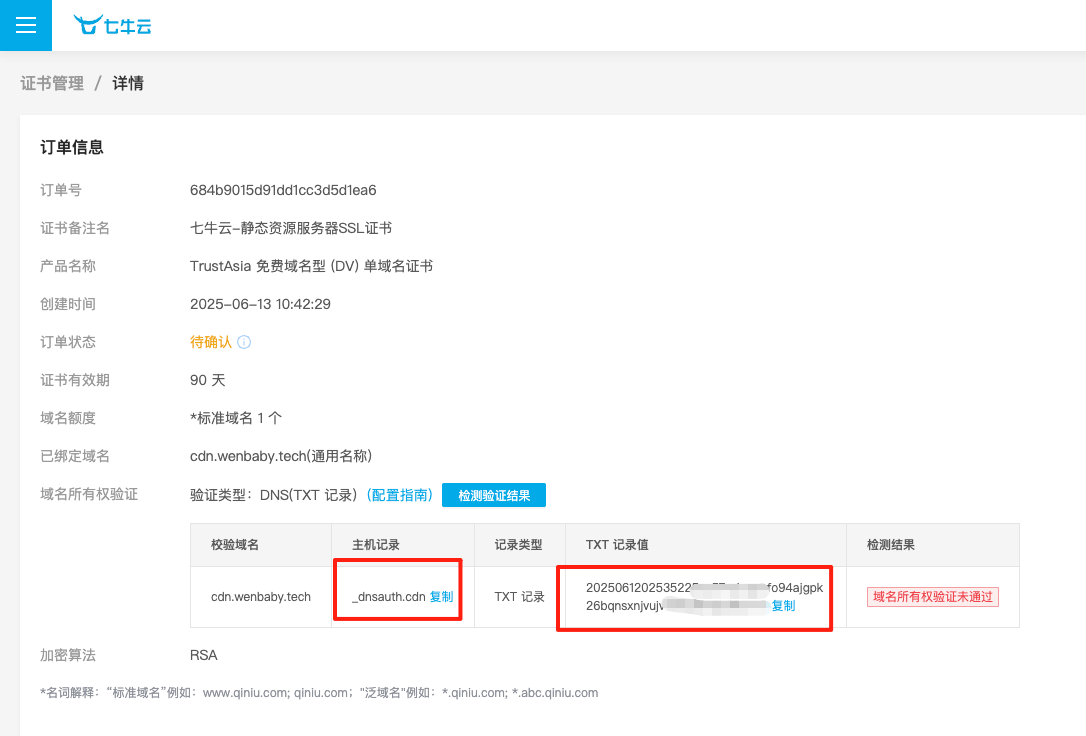Click the 订单号 label
1086x736 pixels.
tap(61, 190)
